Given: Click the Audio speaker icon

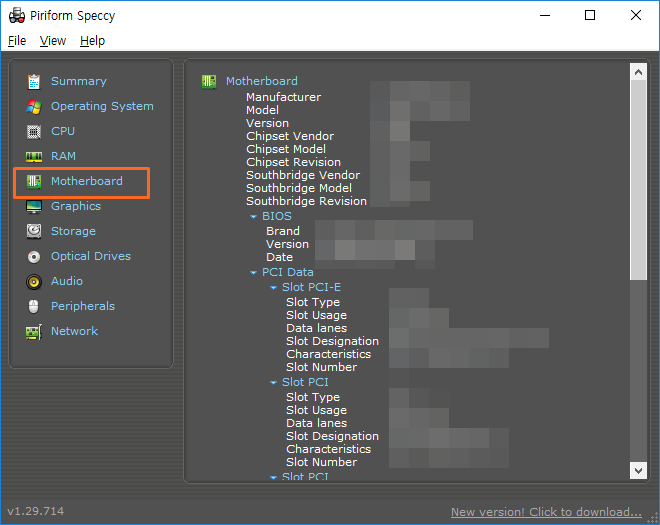Looking at the screenshot, I should pos(34,282).
